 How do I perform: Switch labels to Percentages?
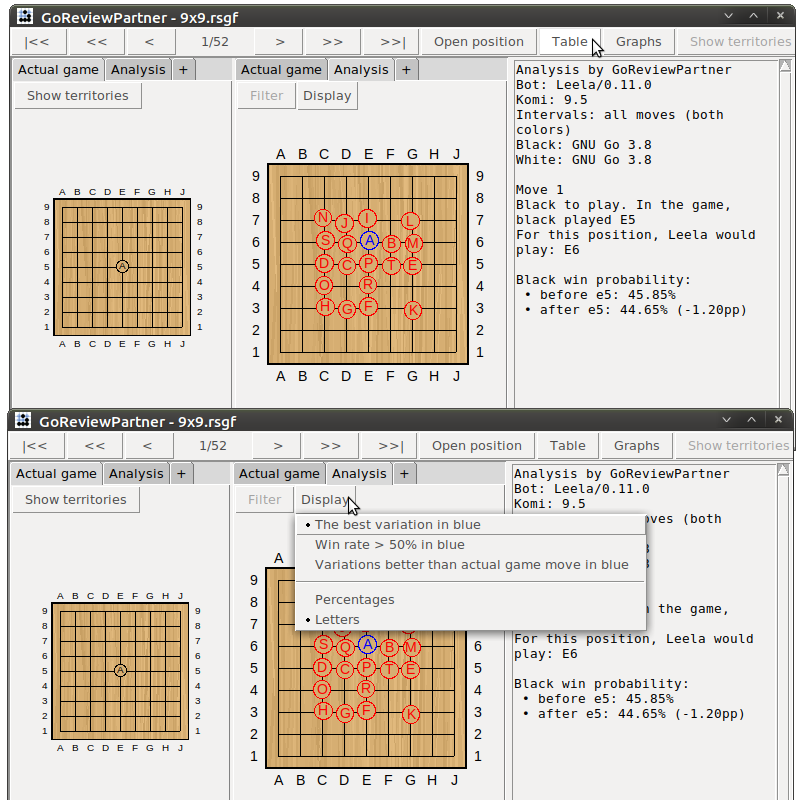[354, 600]
